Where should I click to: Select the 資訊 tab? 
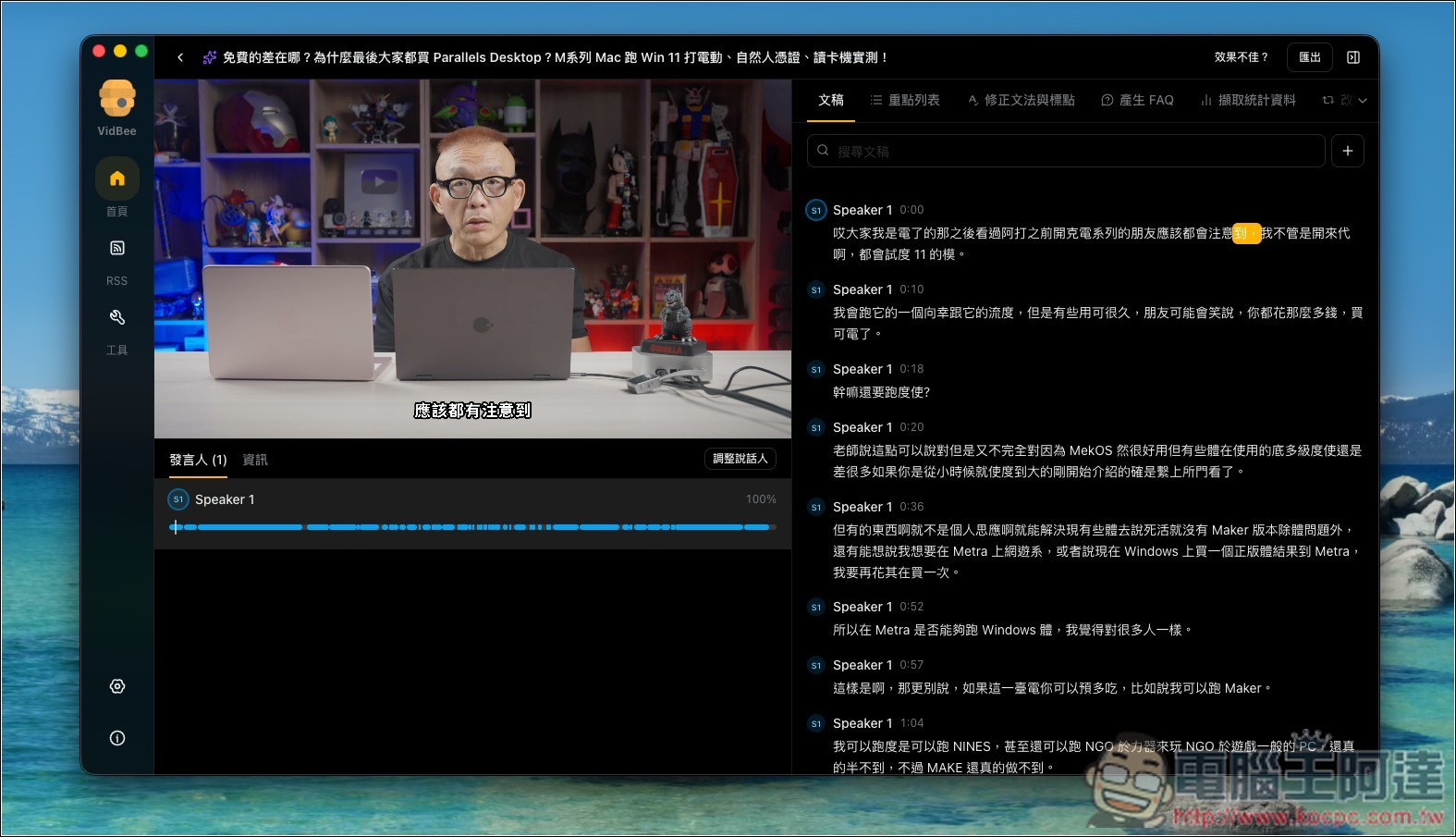tap(255, 460)
